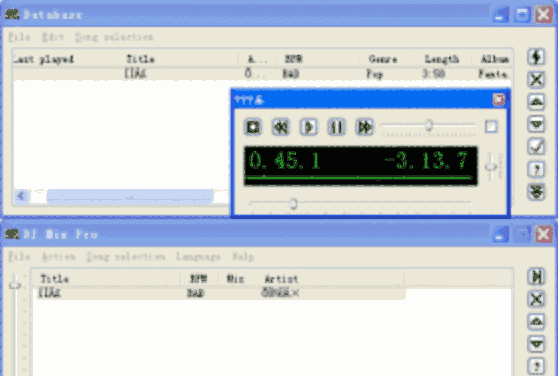Minimize the Database window

[500, 15]
